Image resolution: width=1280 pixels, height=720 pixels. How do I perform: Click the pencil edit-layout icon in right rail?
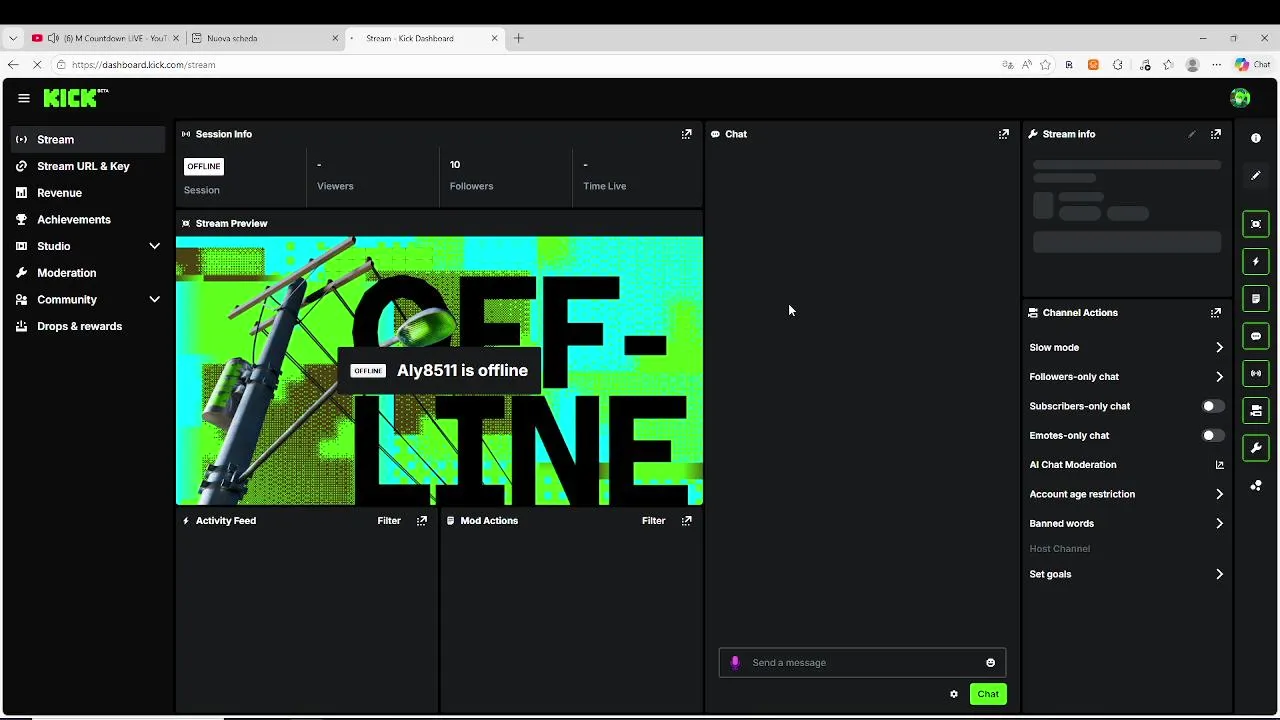pos(1256,176)
